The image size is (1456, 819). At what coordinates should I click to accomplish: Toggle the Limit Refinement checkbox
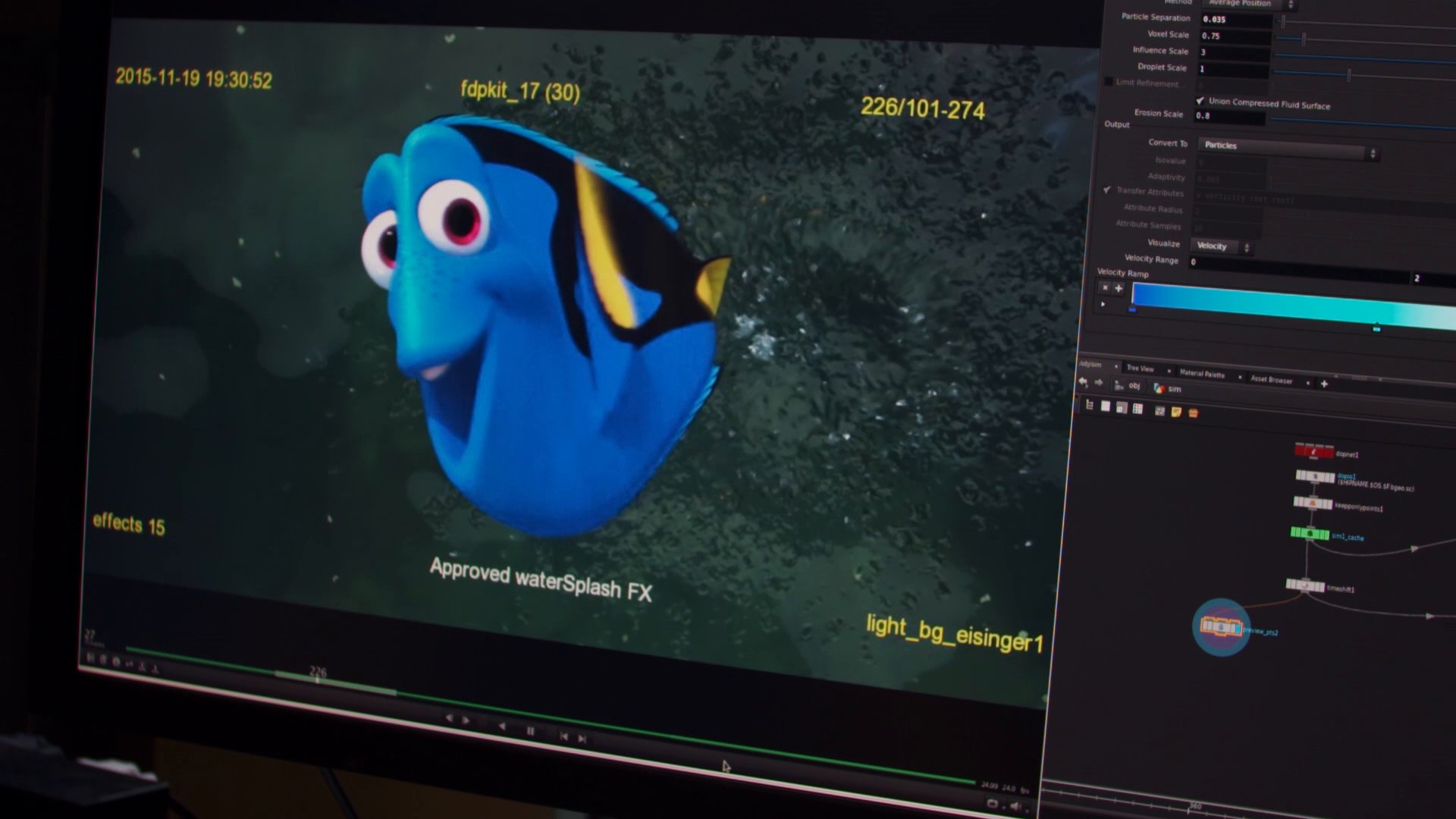[1109, 81]
